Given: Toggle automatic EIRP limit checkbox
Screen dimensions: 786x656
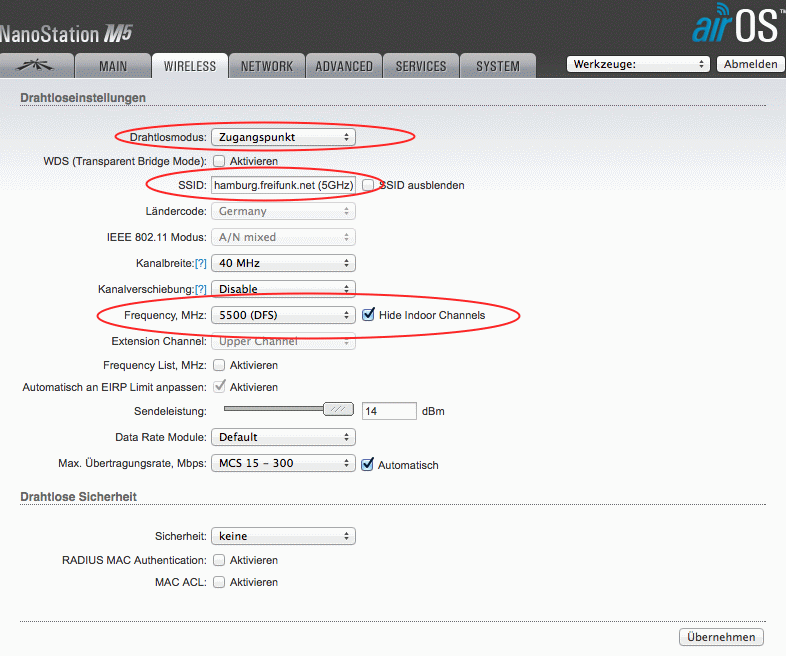Looking at the screenshot, I should 219,386.
